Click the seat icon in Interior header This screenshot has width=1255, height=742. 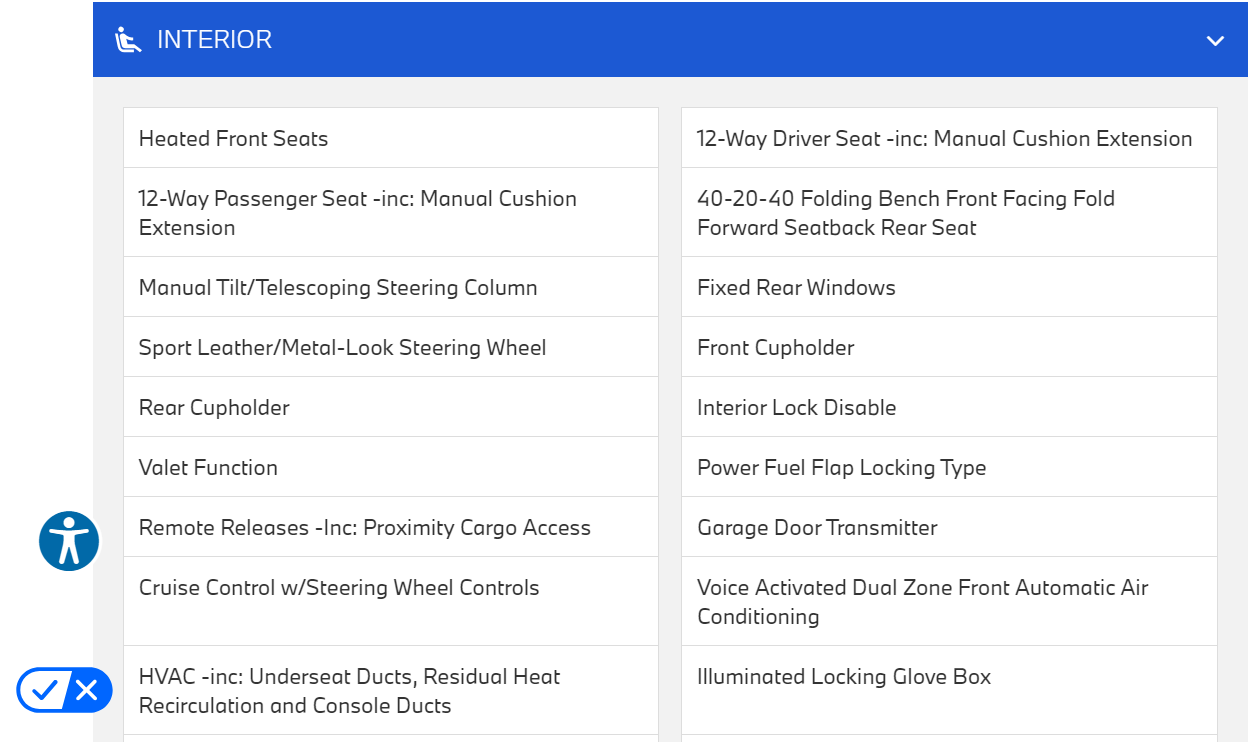point(128,40)
